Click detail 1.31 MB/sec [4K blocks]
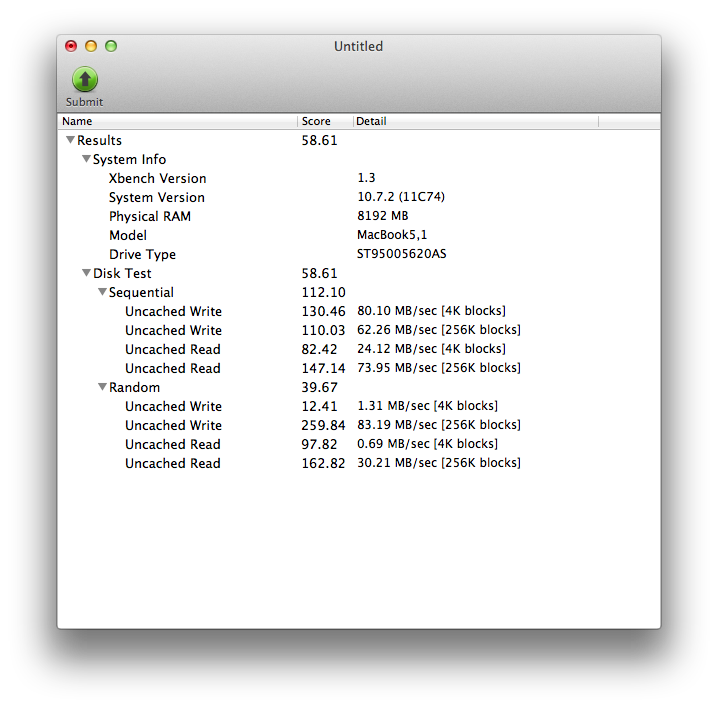The image size is (718, 708). click(x=428, y=406)
